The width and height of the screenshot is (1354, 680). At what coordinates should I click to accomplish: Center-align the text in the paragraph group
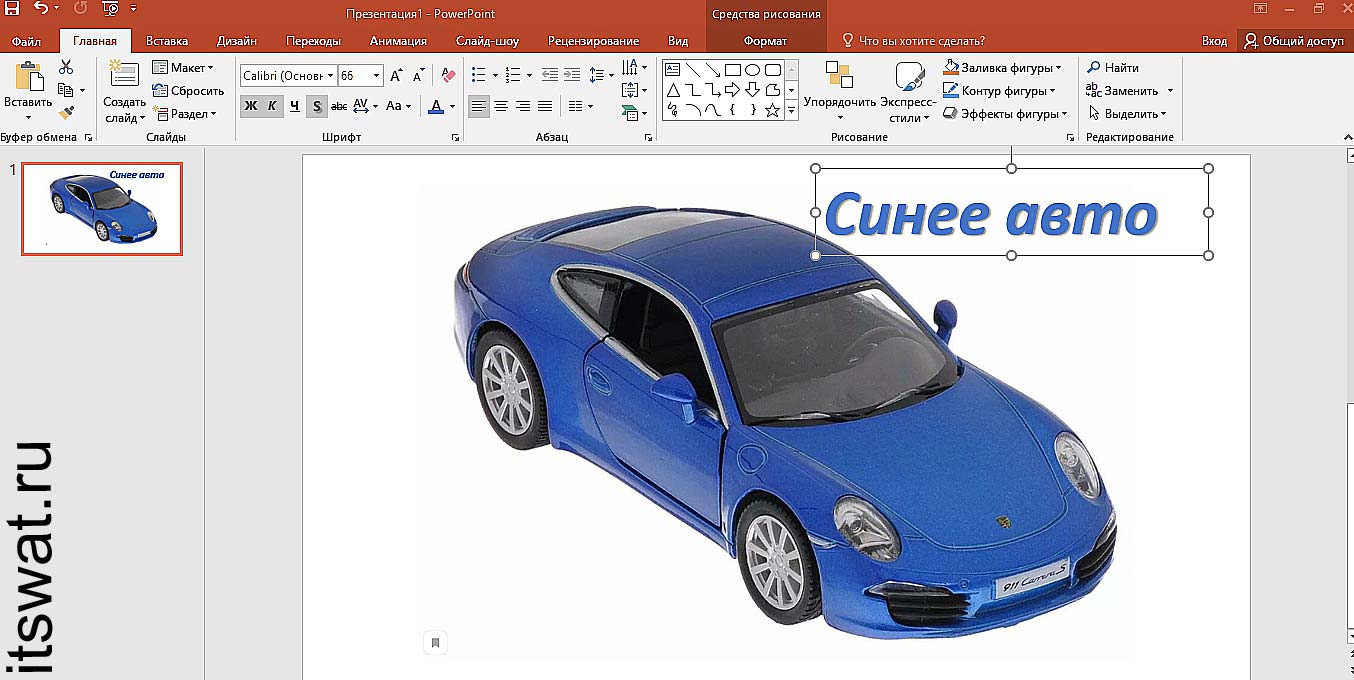pyautogui.click(x=501, y=106)
